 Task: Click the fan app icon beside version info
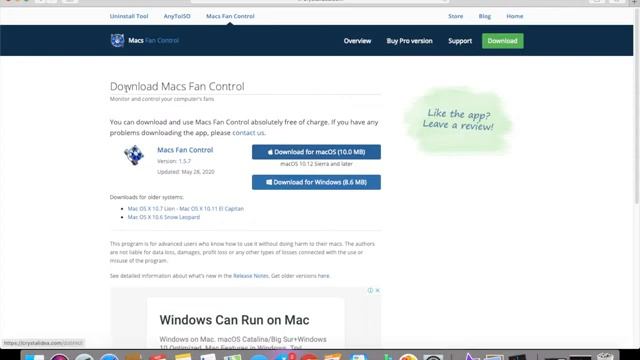coord(134,155)
